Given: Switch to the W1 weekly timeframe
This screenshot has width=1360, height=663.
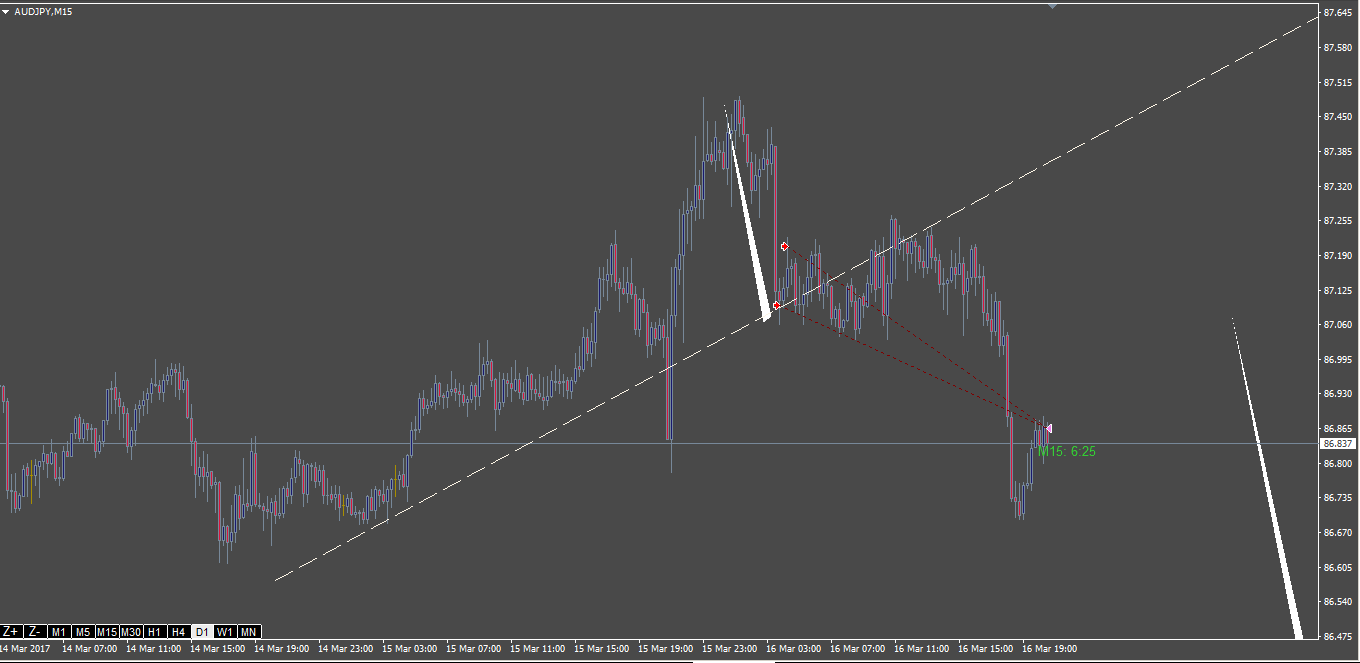Looking at the screenshot, I should coord(225,632).
